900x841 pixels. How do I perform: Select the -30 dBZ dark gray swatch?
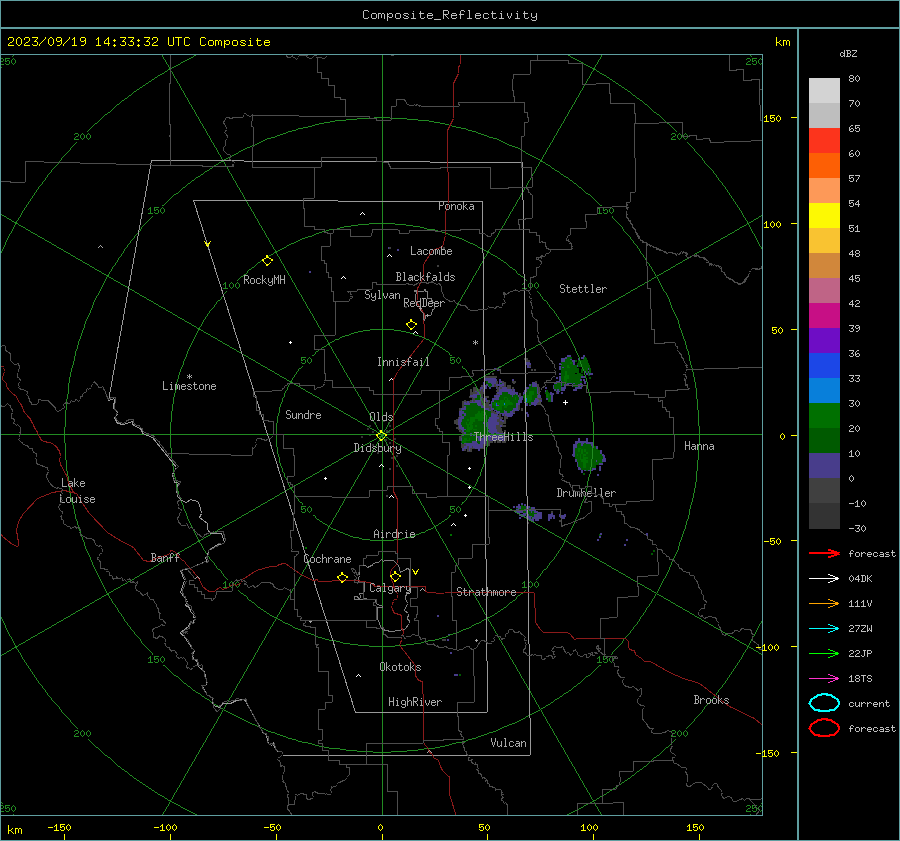pos(824,515)
